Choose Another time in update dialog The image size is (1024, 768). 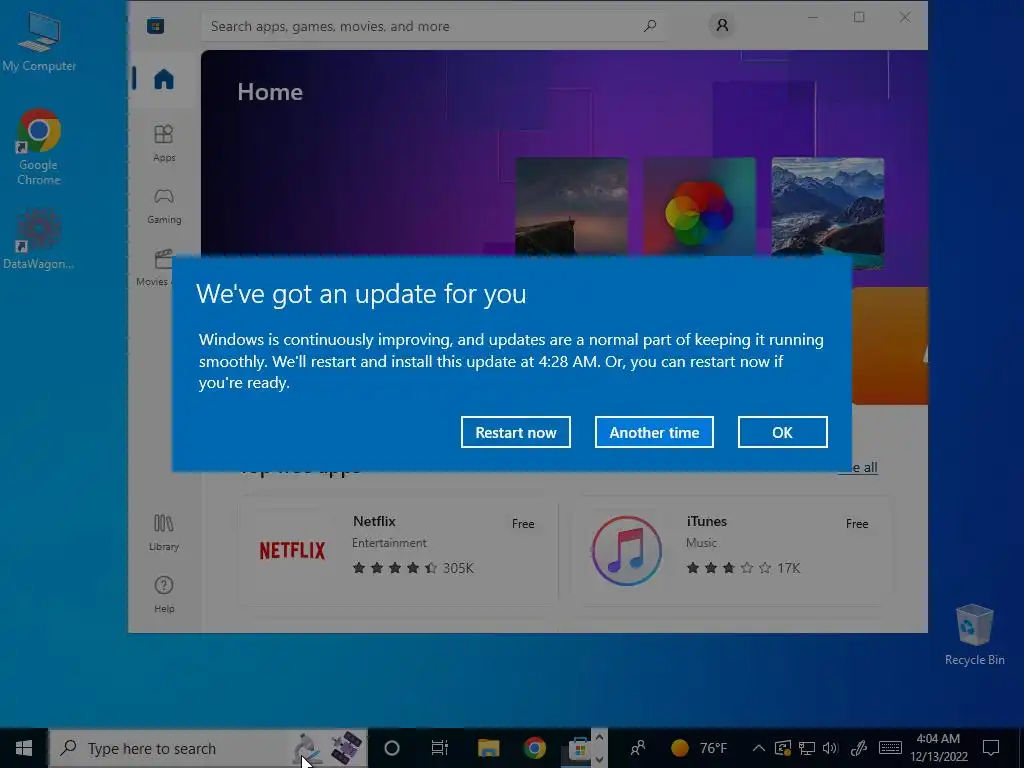[654, 432]
